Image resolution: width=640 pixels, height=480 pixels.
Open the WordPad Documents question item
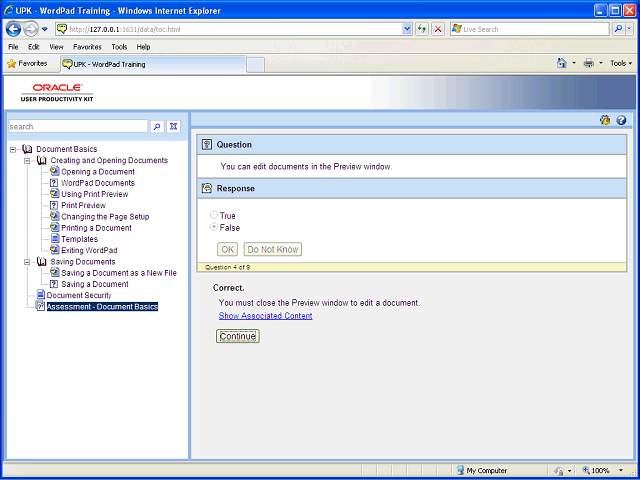click(x=98, y=183)
